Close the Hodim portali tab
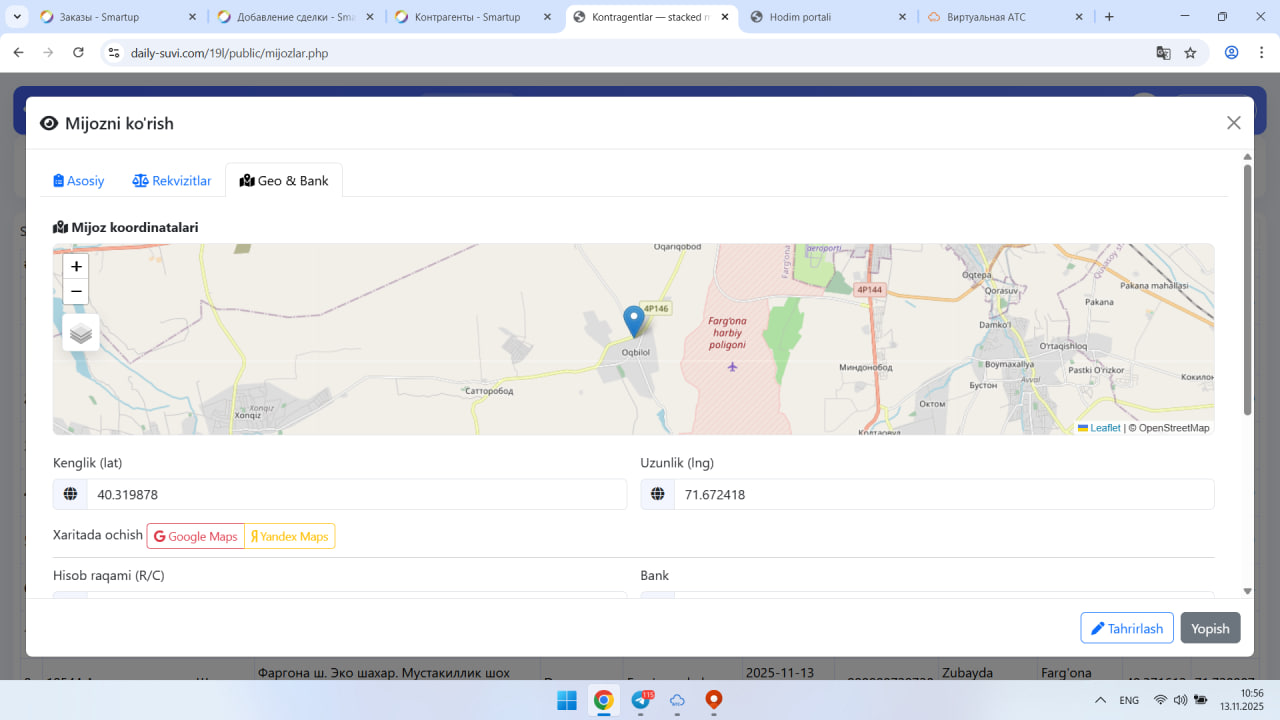Image resolution: width=1280 pixels, height=720 pixels. (x=902, y=17)
